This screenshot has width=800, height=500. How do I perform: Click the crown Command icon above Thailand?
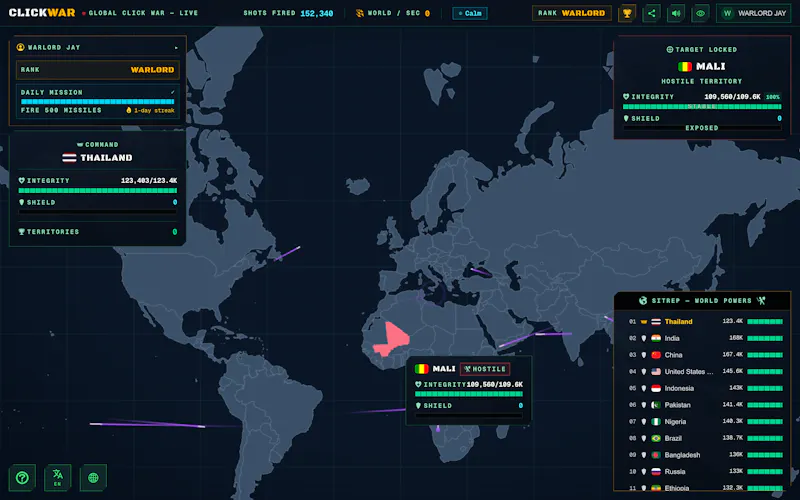pyautogui.click(x=80, y=144)
